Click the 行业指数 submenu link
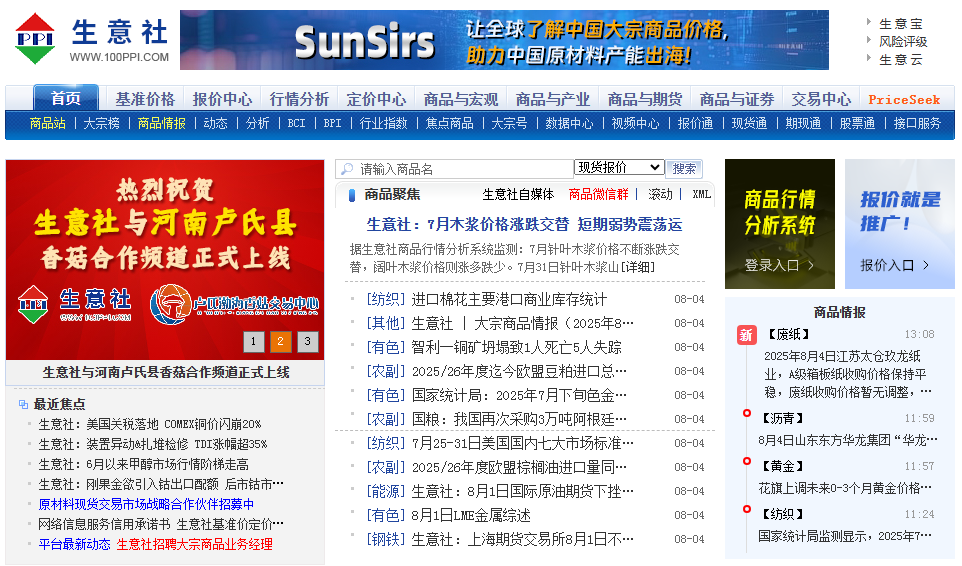Image resolution: width=962 pixels, height=566 pixels. 383,123
